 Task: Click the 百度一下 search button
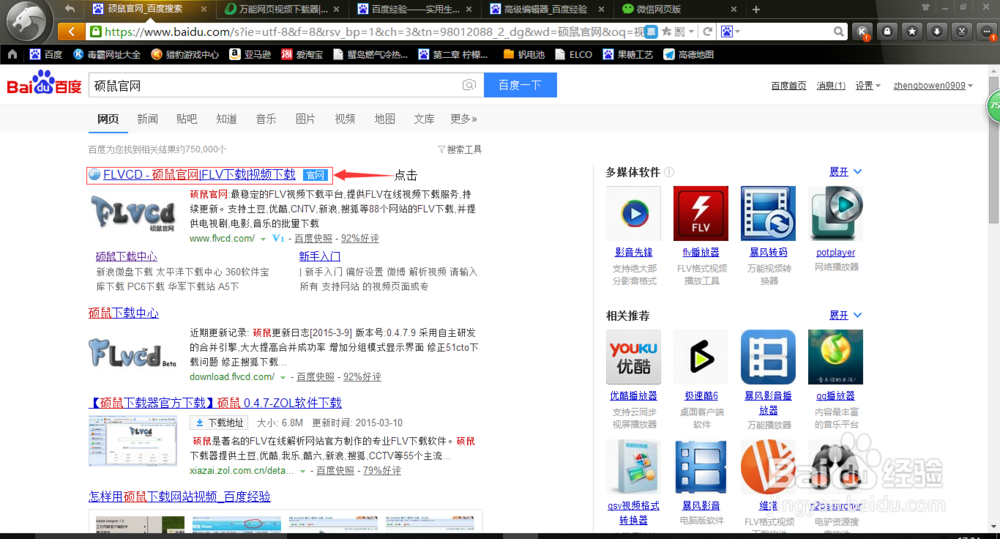point(520,85)
